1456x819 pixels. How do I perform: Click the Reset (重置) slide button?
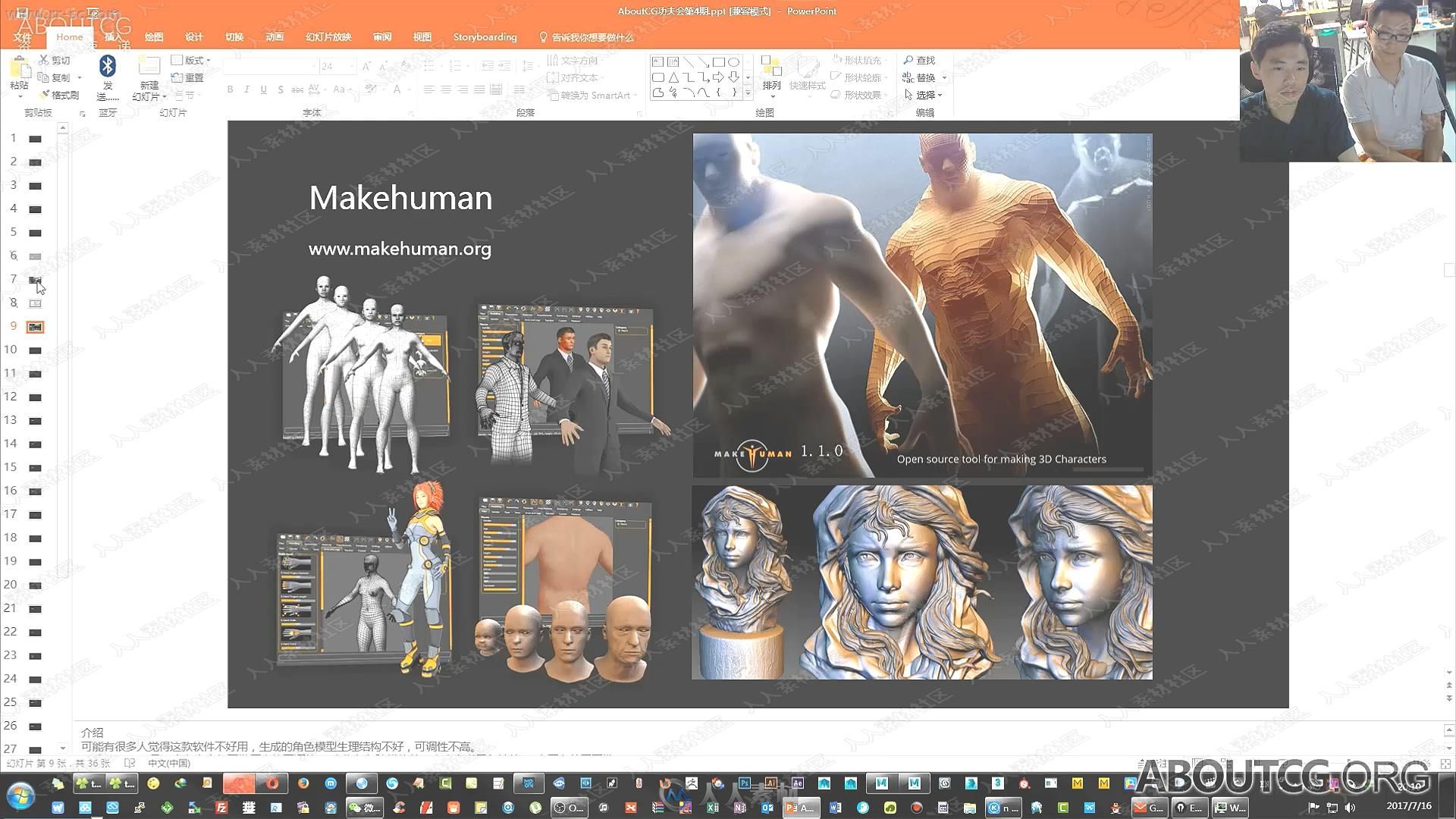click(x=187, y=77)
